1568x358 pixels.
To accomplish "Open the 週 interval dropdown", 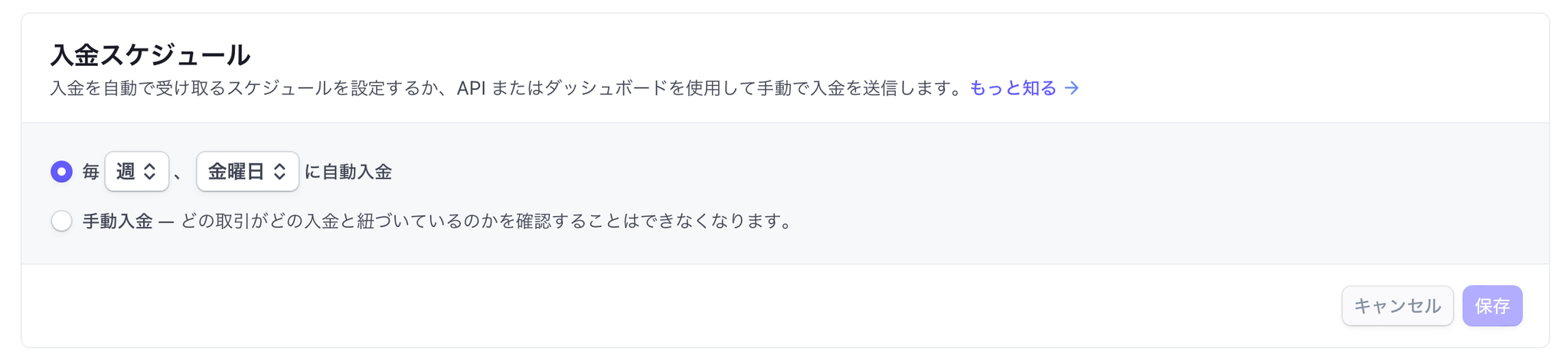I will (136, 172).
